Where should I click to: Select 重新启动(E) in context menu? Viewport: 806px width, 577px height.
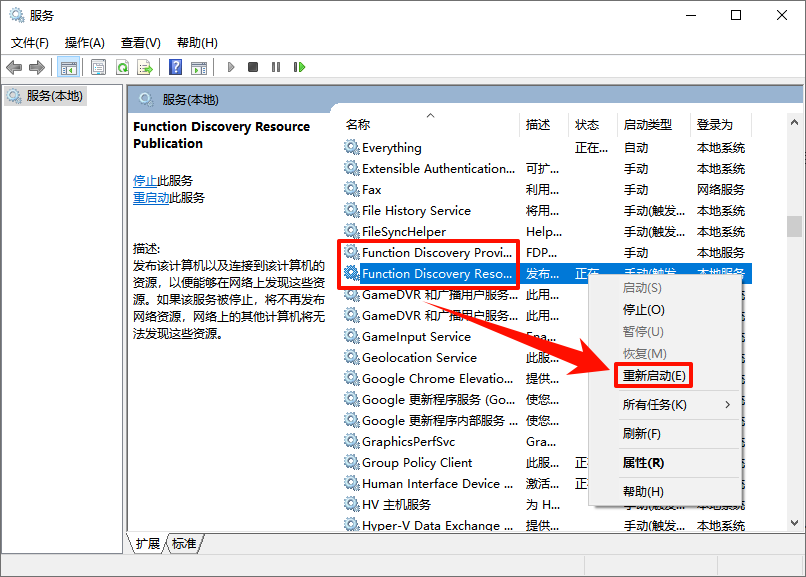653,376
